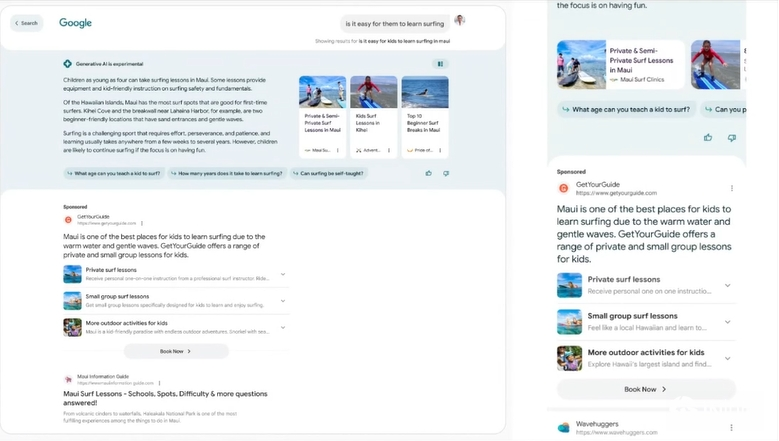
Task: Open Wavehuggers site icon
Action: pos(563,428)
